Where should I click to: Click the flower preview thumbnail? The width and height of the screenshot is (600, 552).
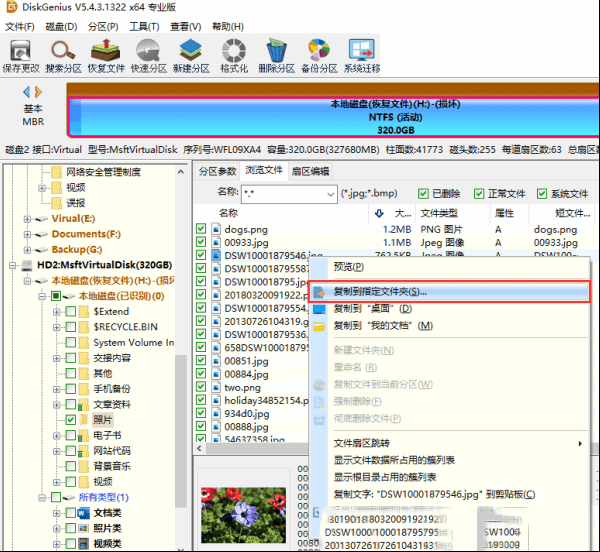[243, 515]
